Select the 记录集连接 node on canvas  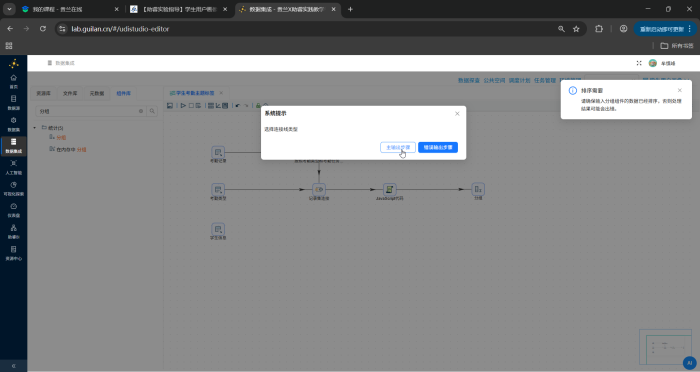pyautogui.click(x=319, y=189)
